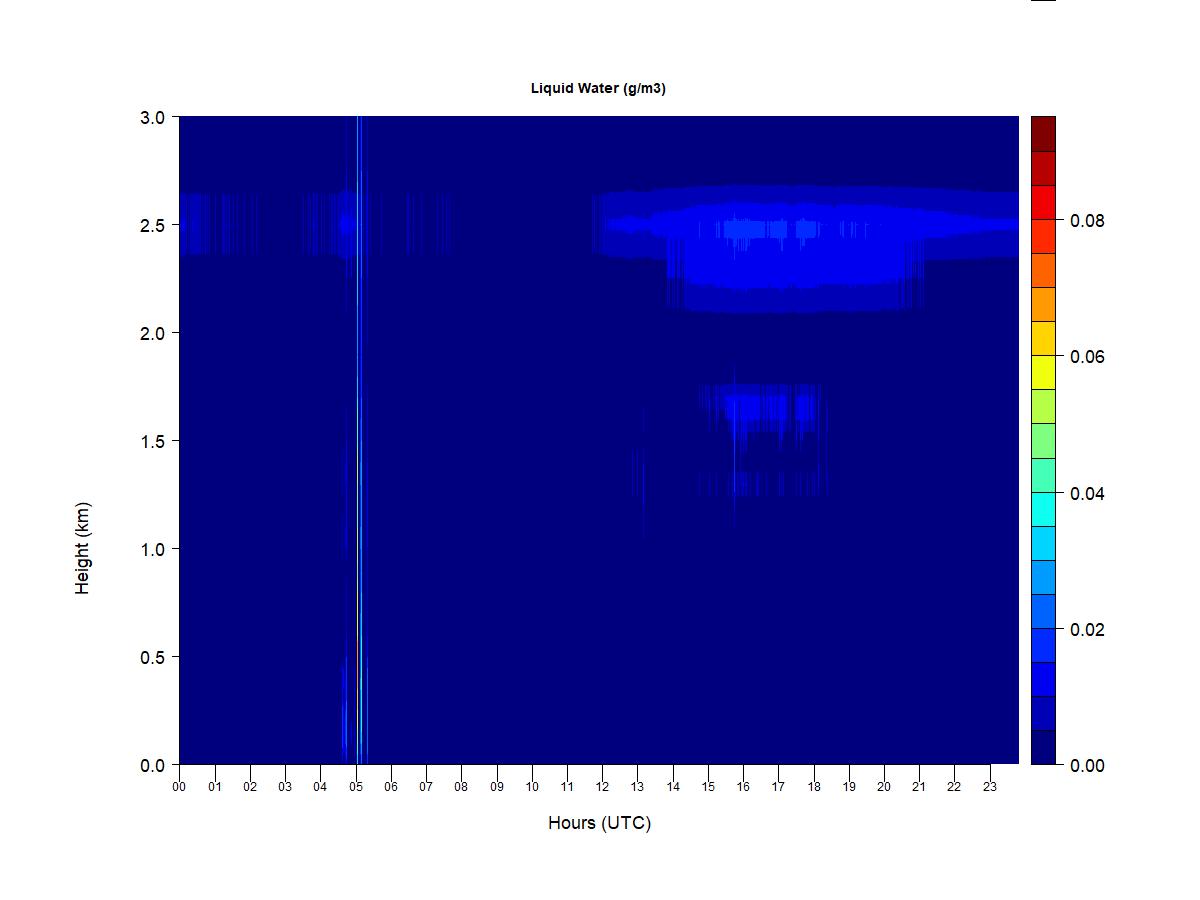Click the 0.04 colorbar scale label

[1087, 494]
